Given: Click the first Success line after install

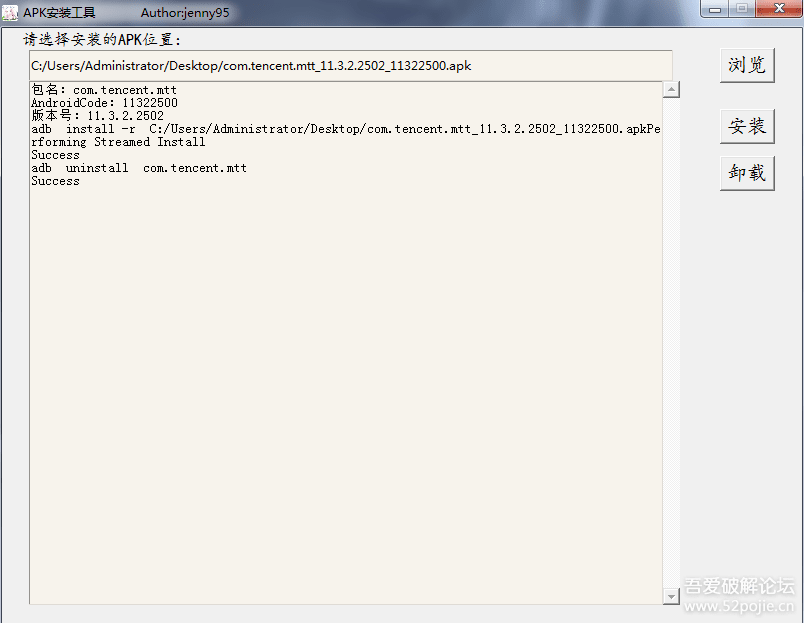Looking at the screenshot, I should [x=55, y=155].
